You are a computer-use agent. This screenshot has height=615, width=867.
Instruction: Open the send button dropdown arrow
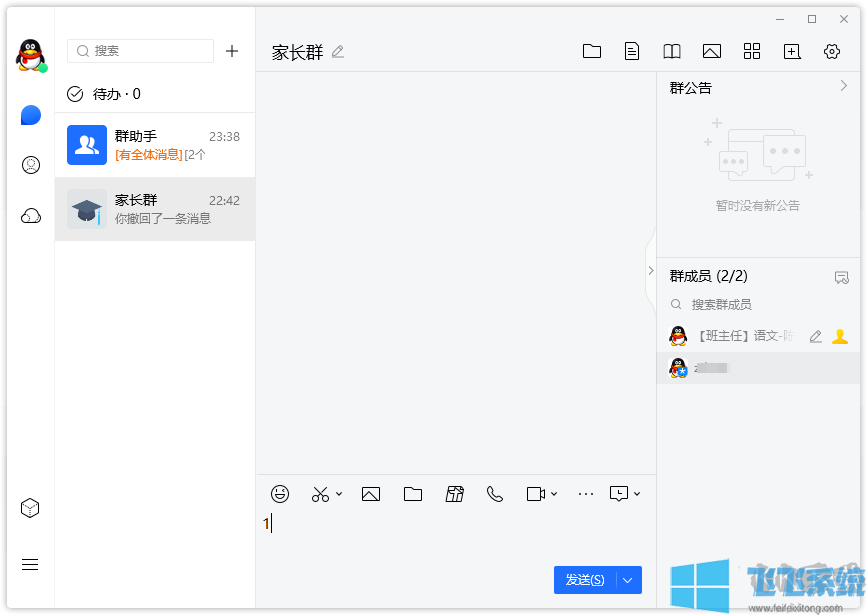pos(627,580)
